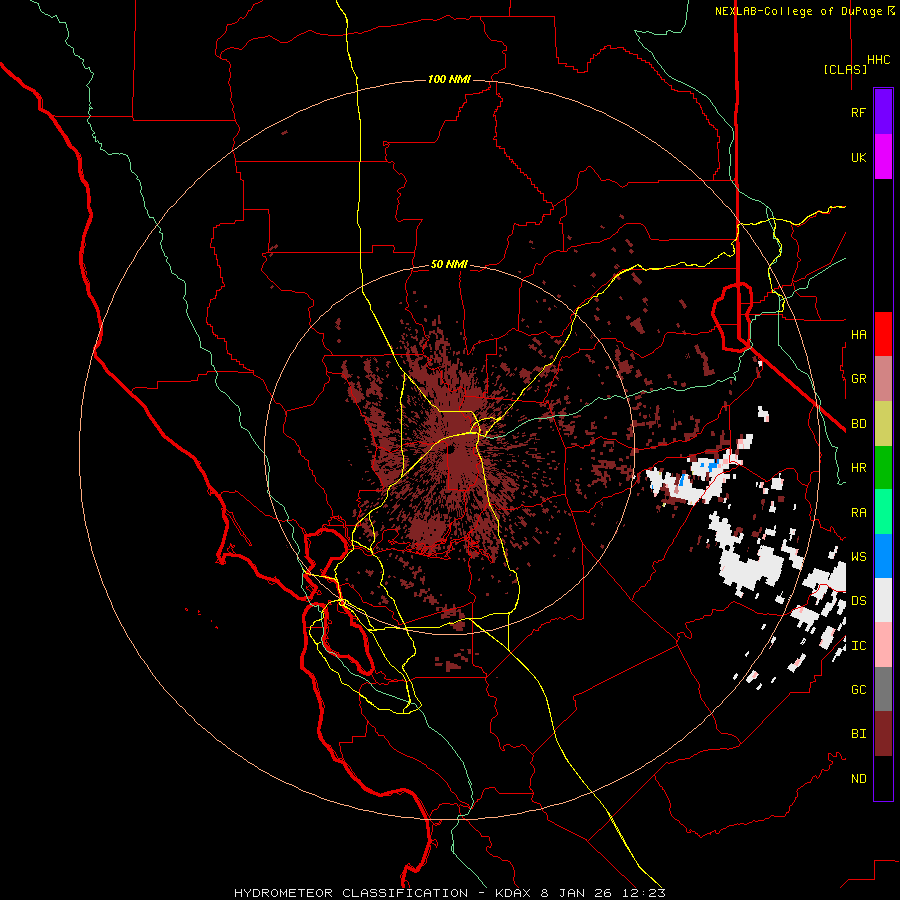
Task: Click the GC legend label
Action: 858,690
